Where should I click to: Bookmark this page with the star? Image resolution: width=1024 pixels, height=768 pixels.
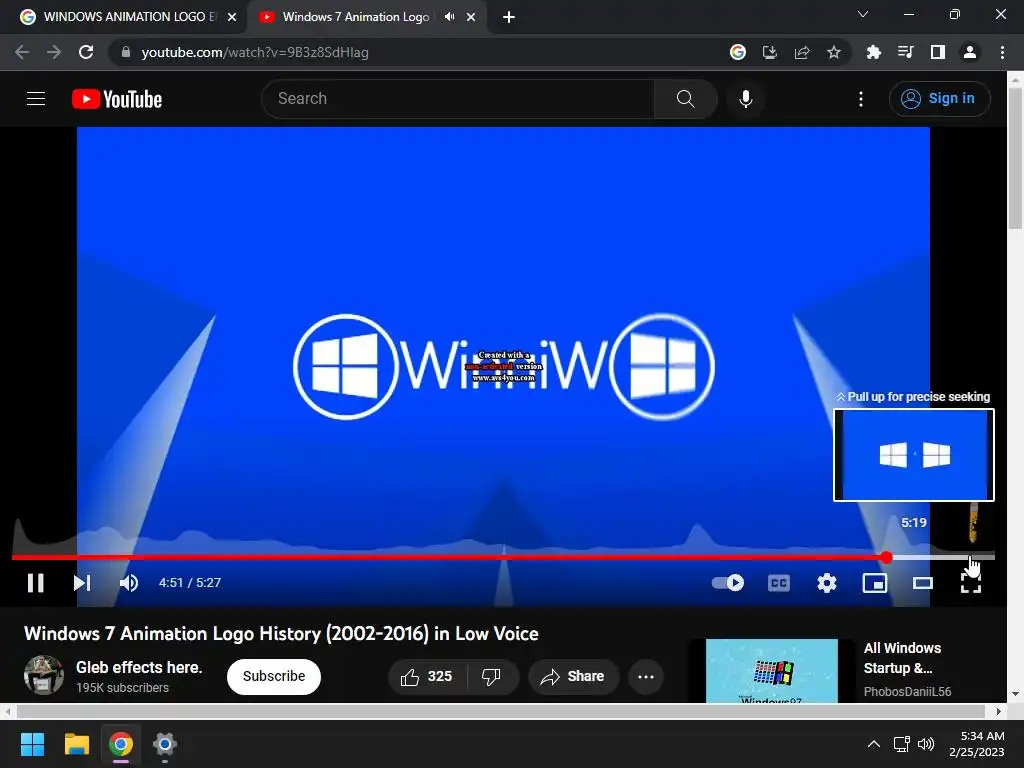click(x=834, y=52)
